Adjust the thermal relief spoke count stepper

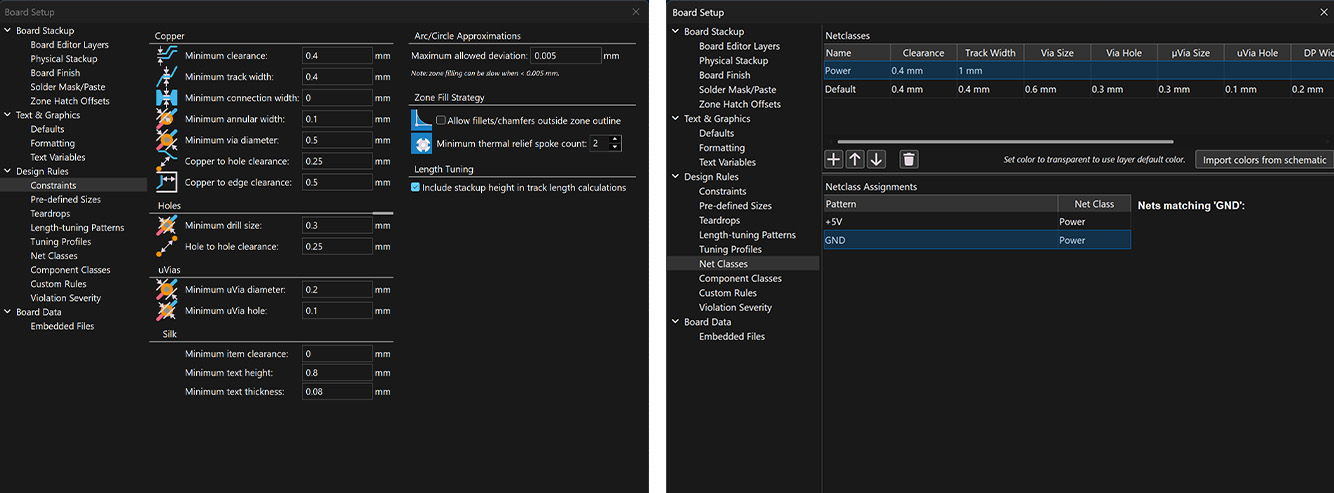point(616,143)
